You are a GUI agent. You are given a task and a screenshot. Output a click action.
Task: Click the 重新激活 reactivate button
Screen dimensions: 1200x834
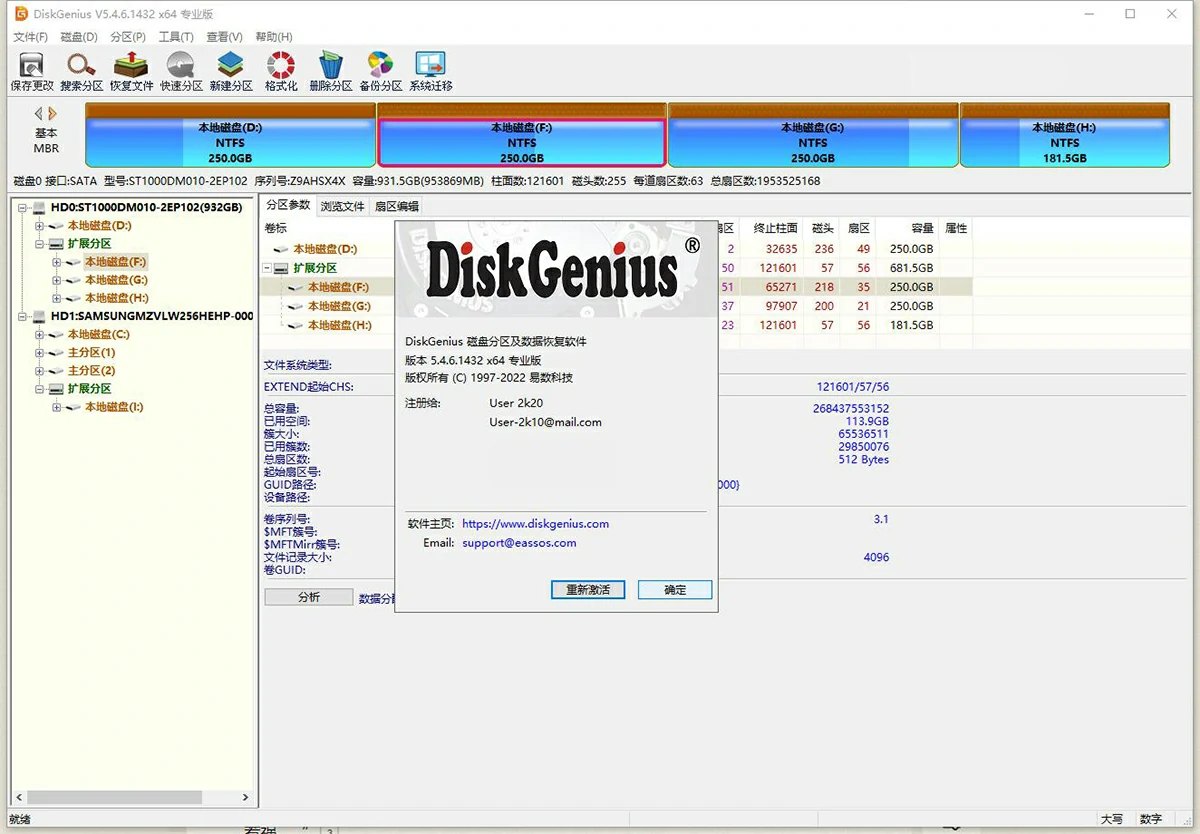[x=588, y=590]
